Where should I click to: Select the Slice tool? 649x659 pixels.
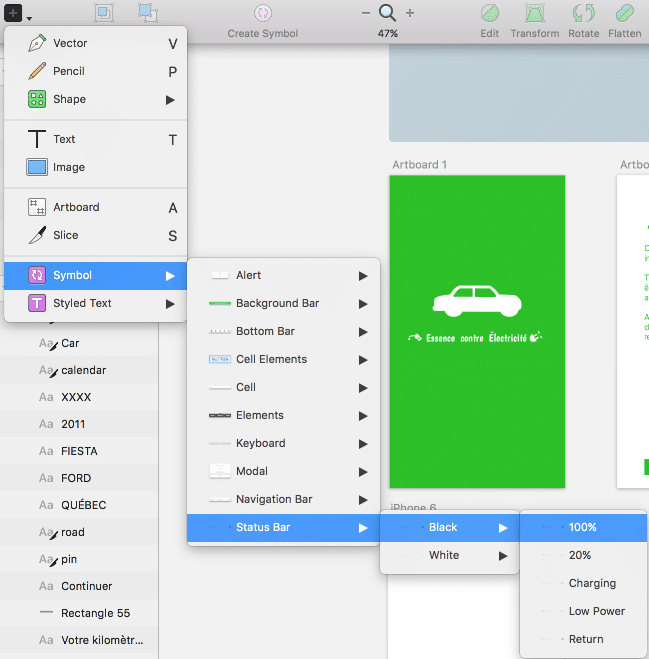[x=65, y=236]
